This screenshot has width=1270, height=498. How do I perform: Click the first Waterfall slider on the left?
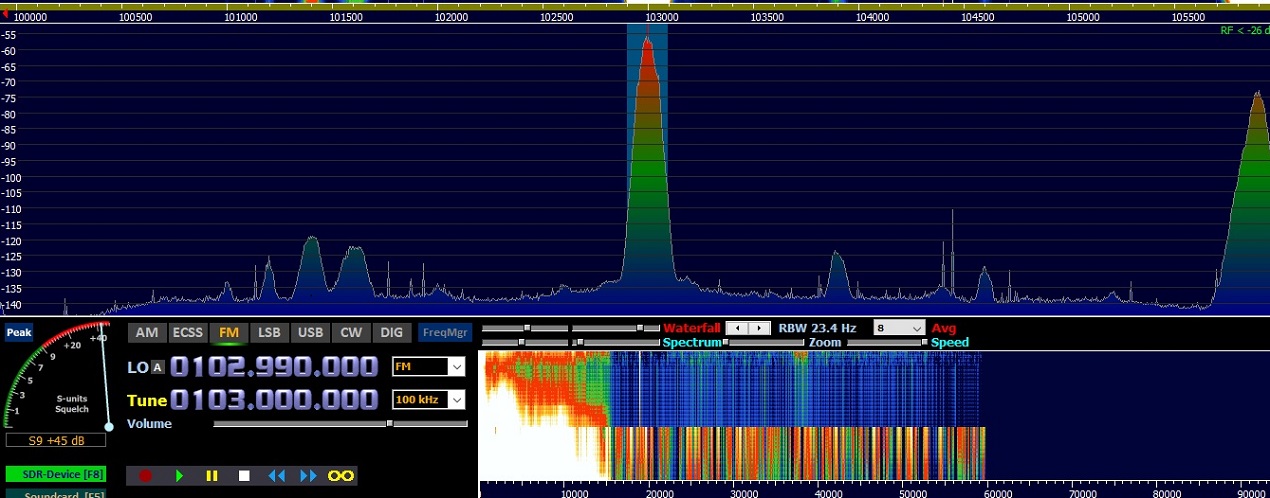point(526,328)
